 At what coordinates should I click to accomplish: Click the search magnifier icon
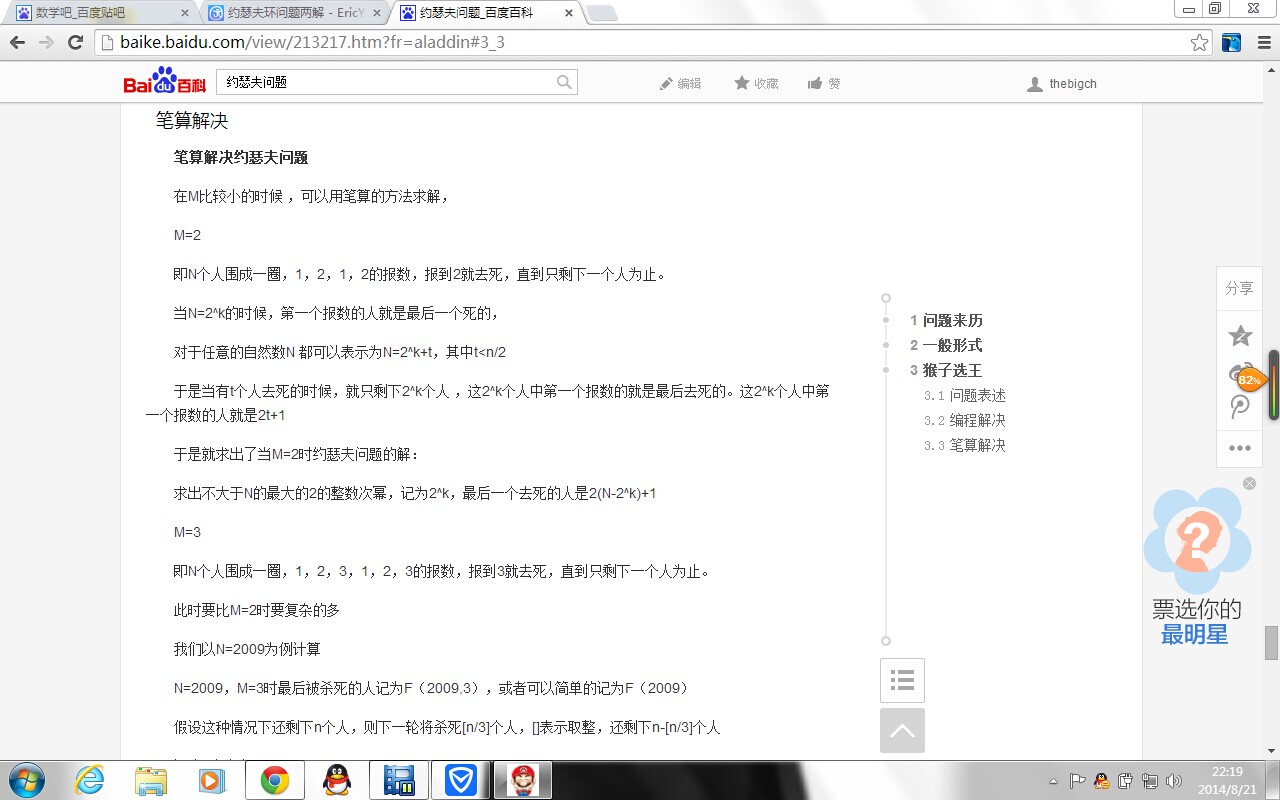[x=565, y=82]
